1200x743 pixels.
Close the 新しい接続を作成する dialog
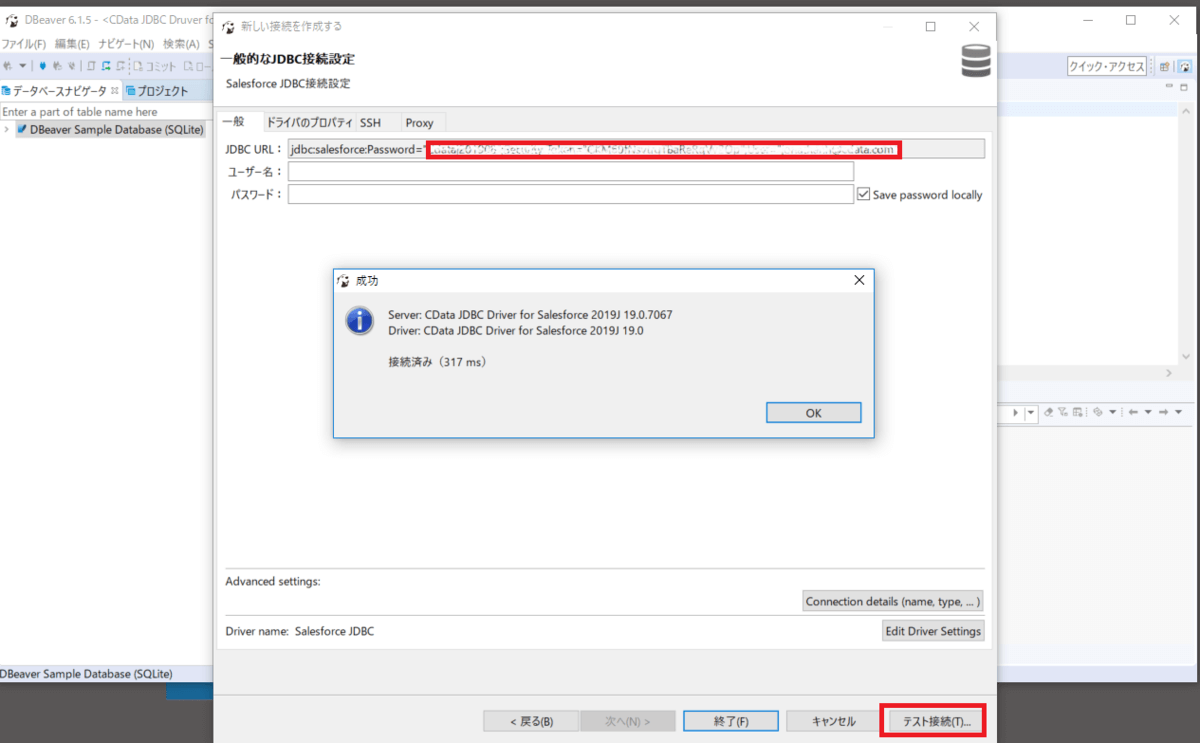(x=974, y=26)
